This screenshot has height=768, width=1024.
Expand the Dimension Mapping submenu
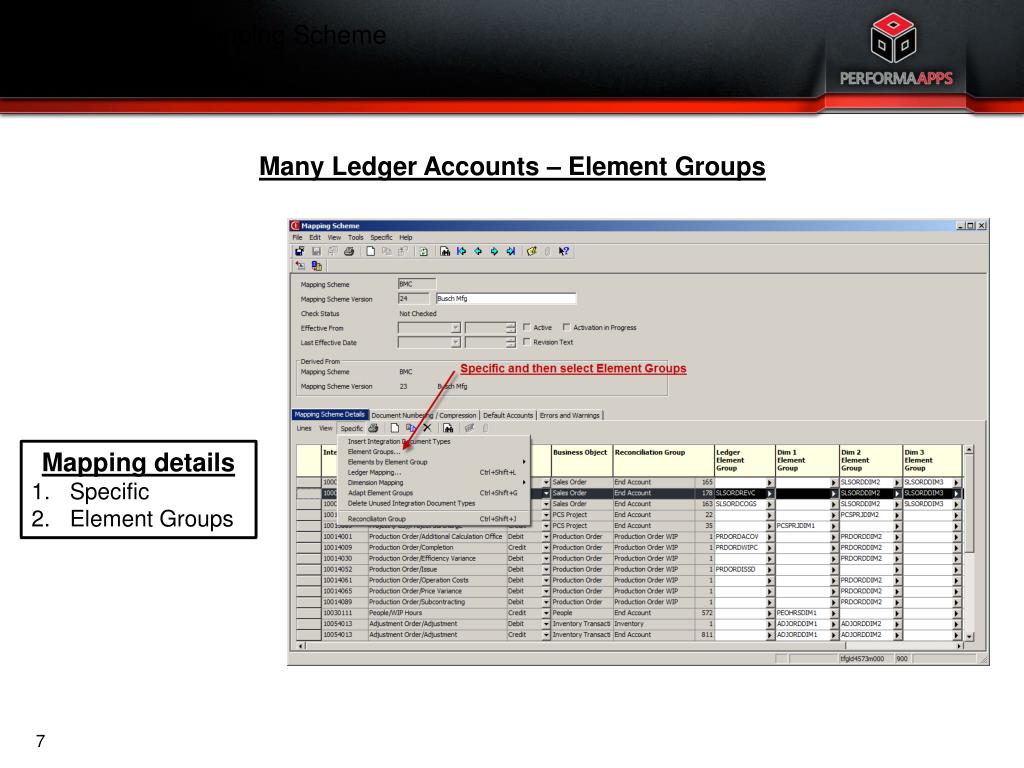coord(435,483)
